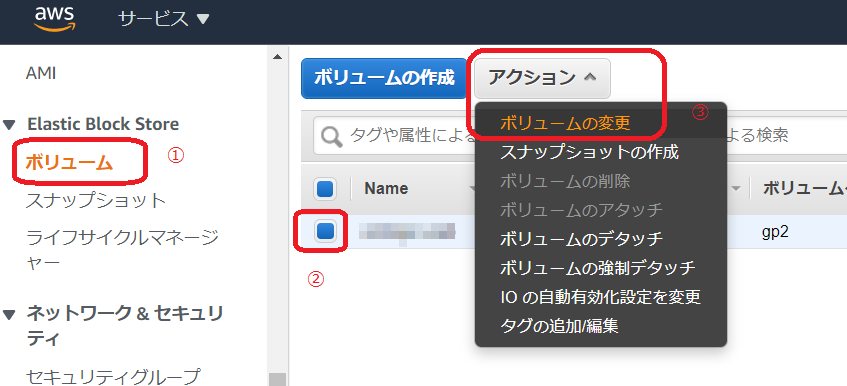Click the AWS logo

[55, 19]
